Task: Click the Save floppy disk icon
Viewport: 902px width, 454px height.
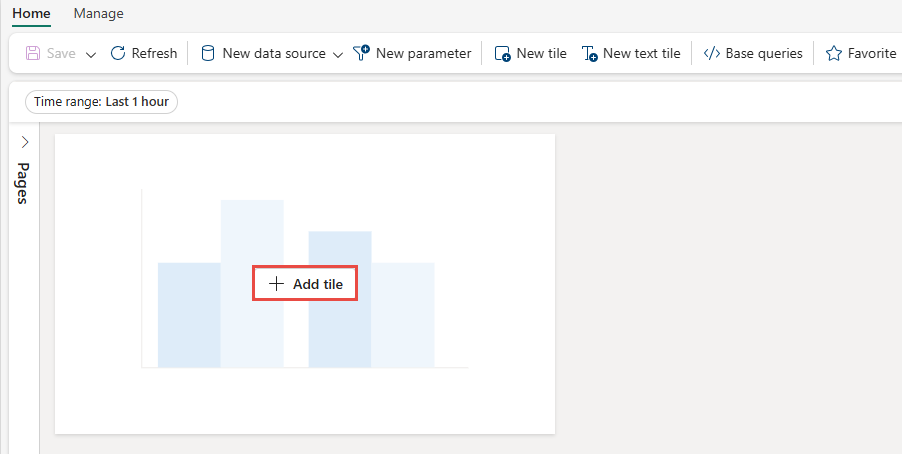Action: (x=33, y=53)
